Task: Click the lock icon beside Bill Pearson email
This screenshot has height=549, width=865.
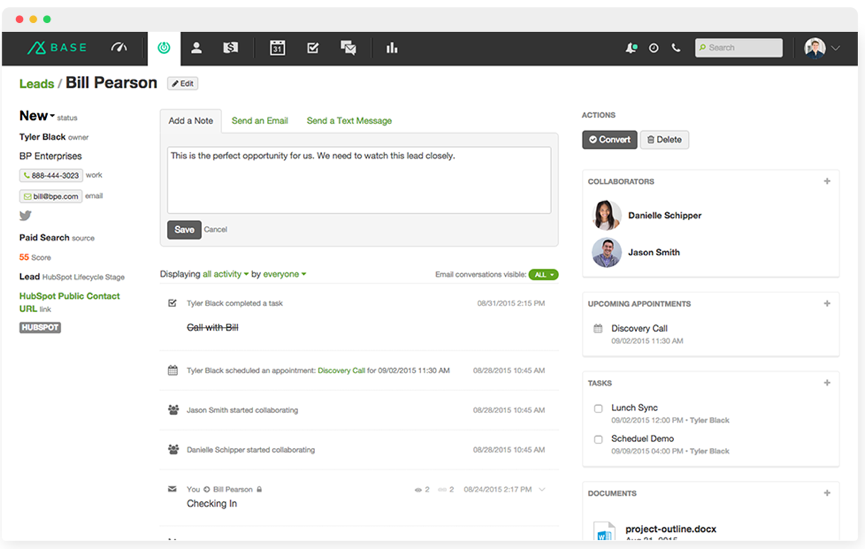Action: [x=259, y=489]
